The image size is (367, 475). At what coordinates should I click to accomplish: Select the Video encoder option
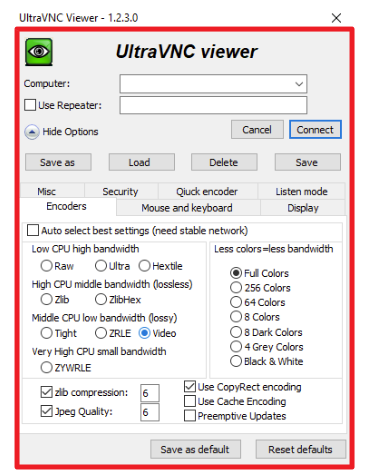(x=145, y=333)
